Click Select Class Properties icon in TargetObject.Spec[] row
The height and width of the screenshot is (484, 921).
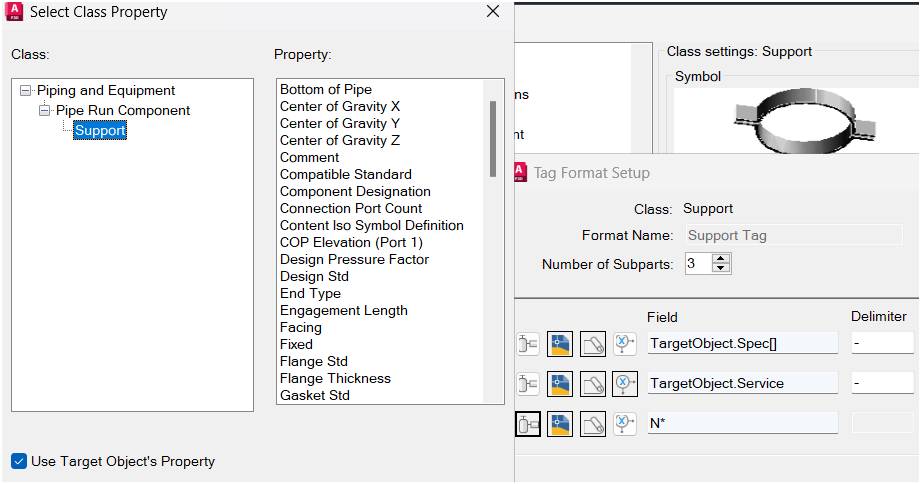[528, 344]
